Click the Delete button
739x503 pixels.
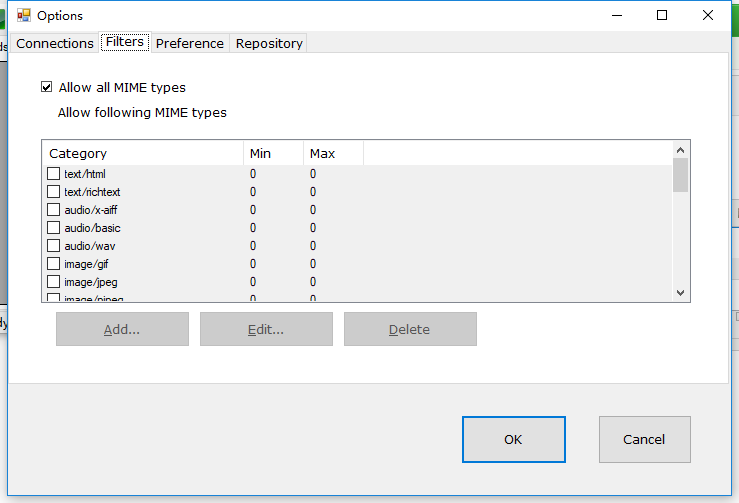coord(410,329)
